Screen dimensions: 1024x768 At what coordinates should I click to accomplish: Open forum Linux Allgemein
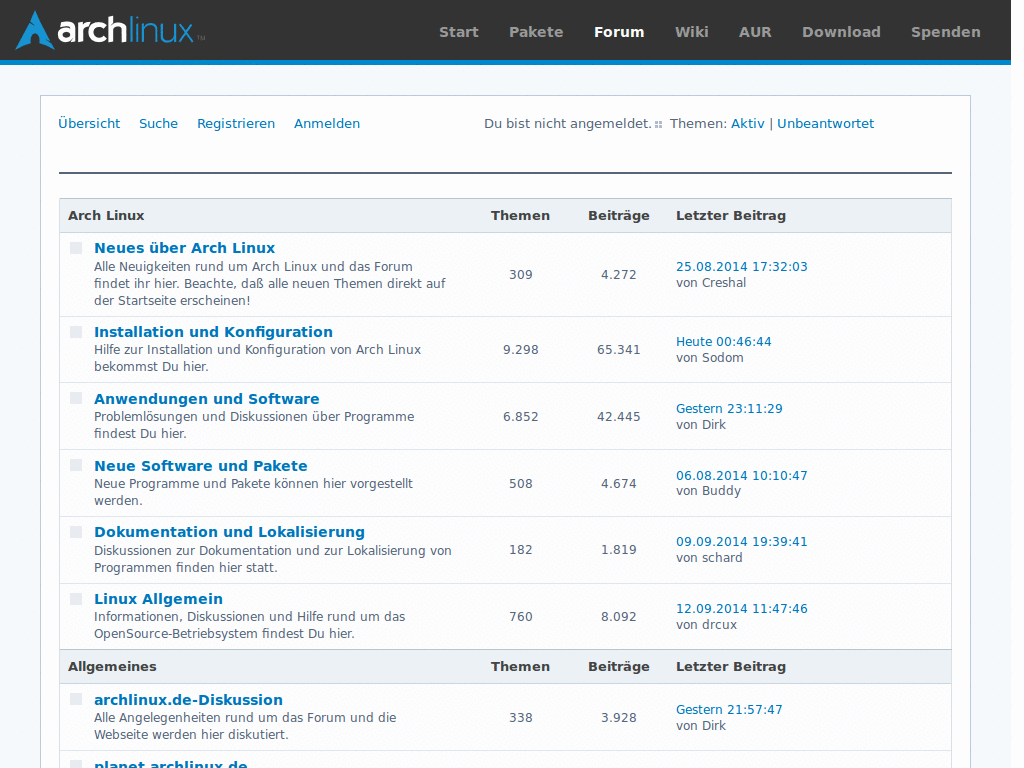(x=158, y=599)
